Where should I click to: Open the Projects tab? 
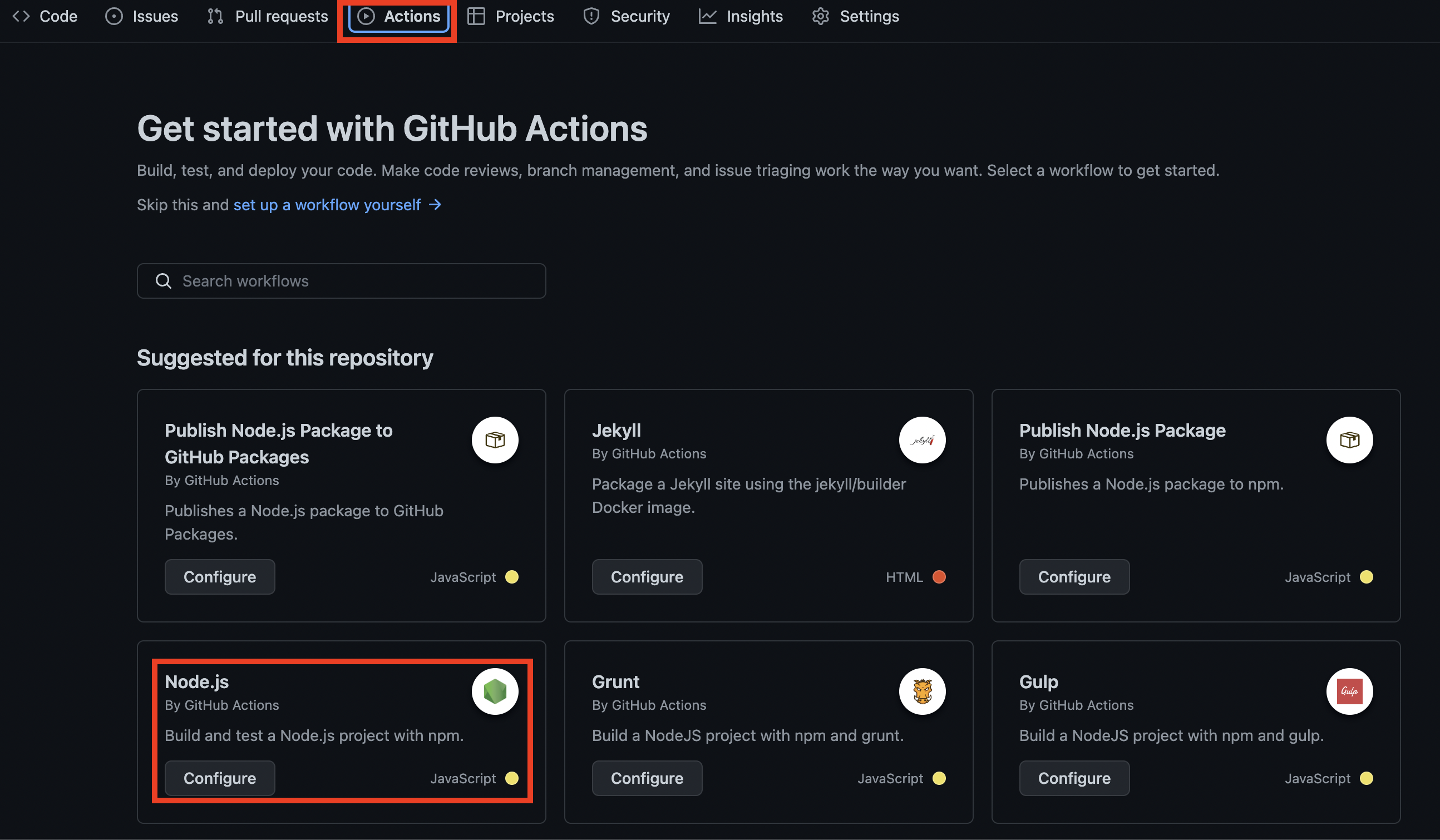(510, 16)
